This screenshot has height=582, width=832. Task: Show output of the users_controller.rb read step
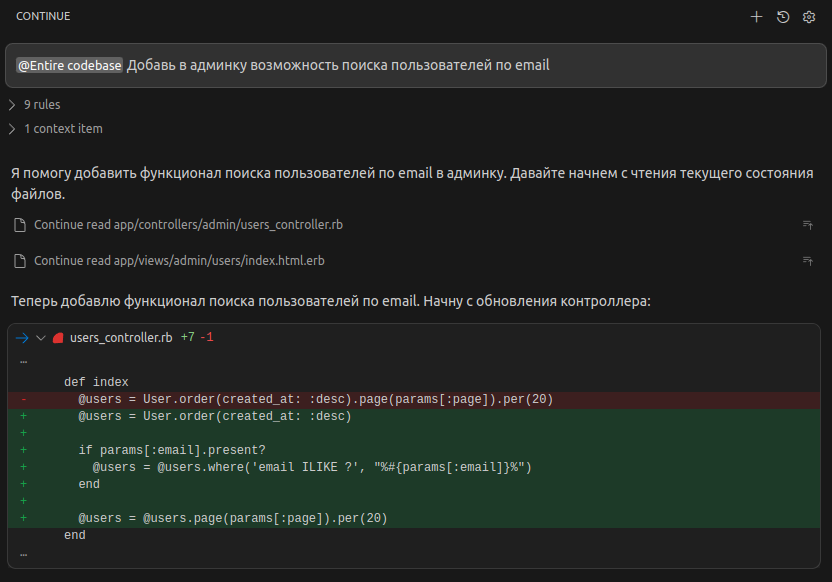coord(808,224)
